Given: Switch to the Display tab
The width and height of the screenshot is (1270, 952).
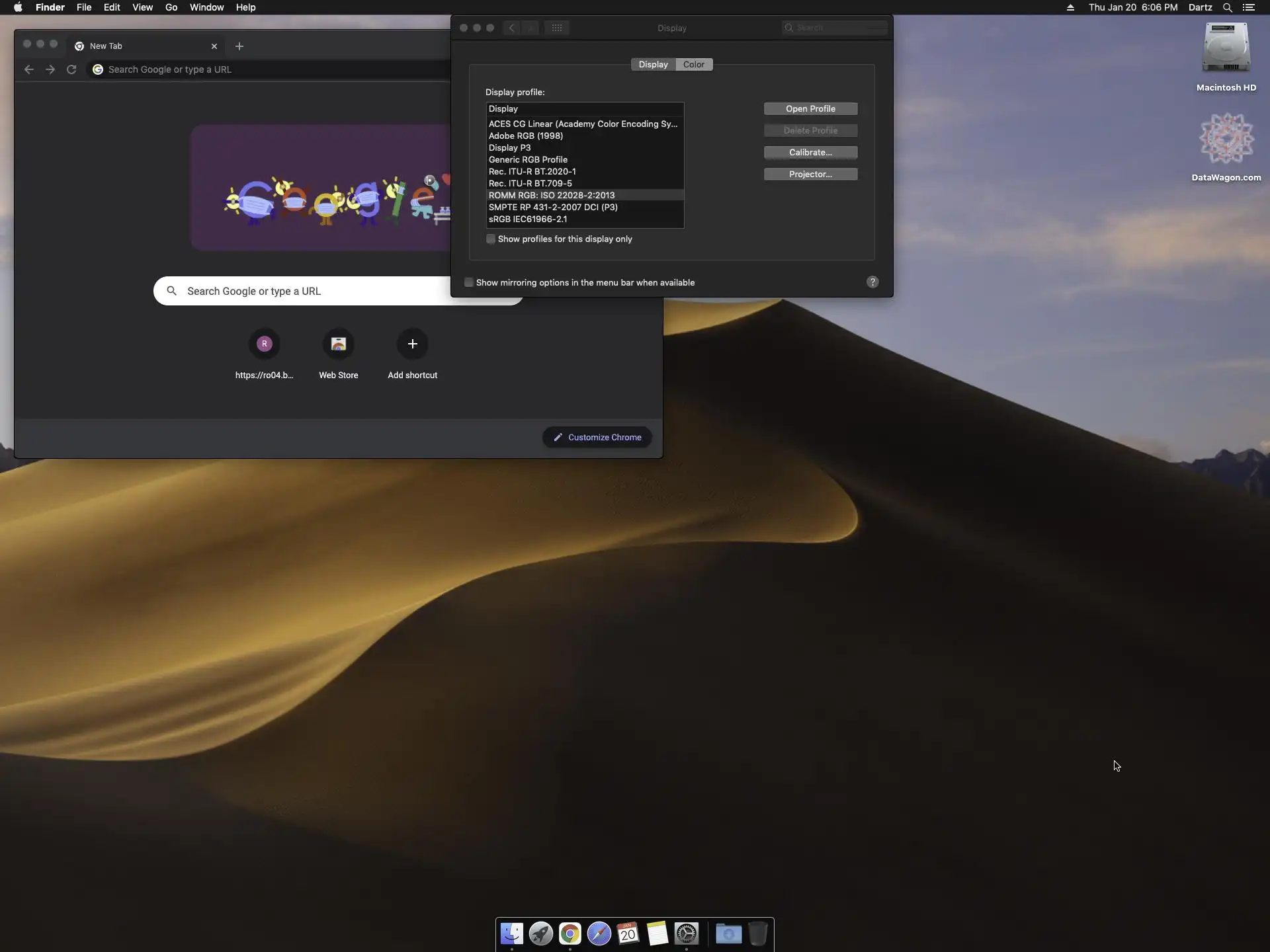Looking at the screenshot, I should coord(653,65).
